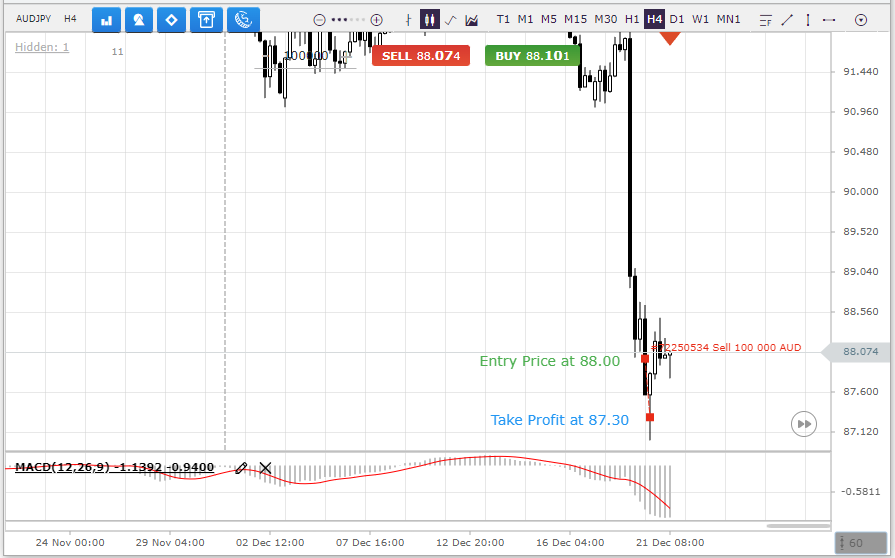Image resolution: width=895 pixels, height=558 pixels.
Task: Select W1 timeframe
Action: pyautogui.click(x=700, y=19)
